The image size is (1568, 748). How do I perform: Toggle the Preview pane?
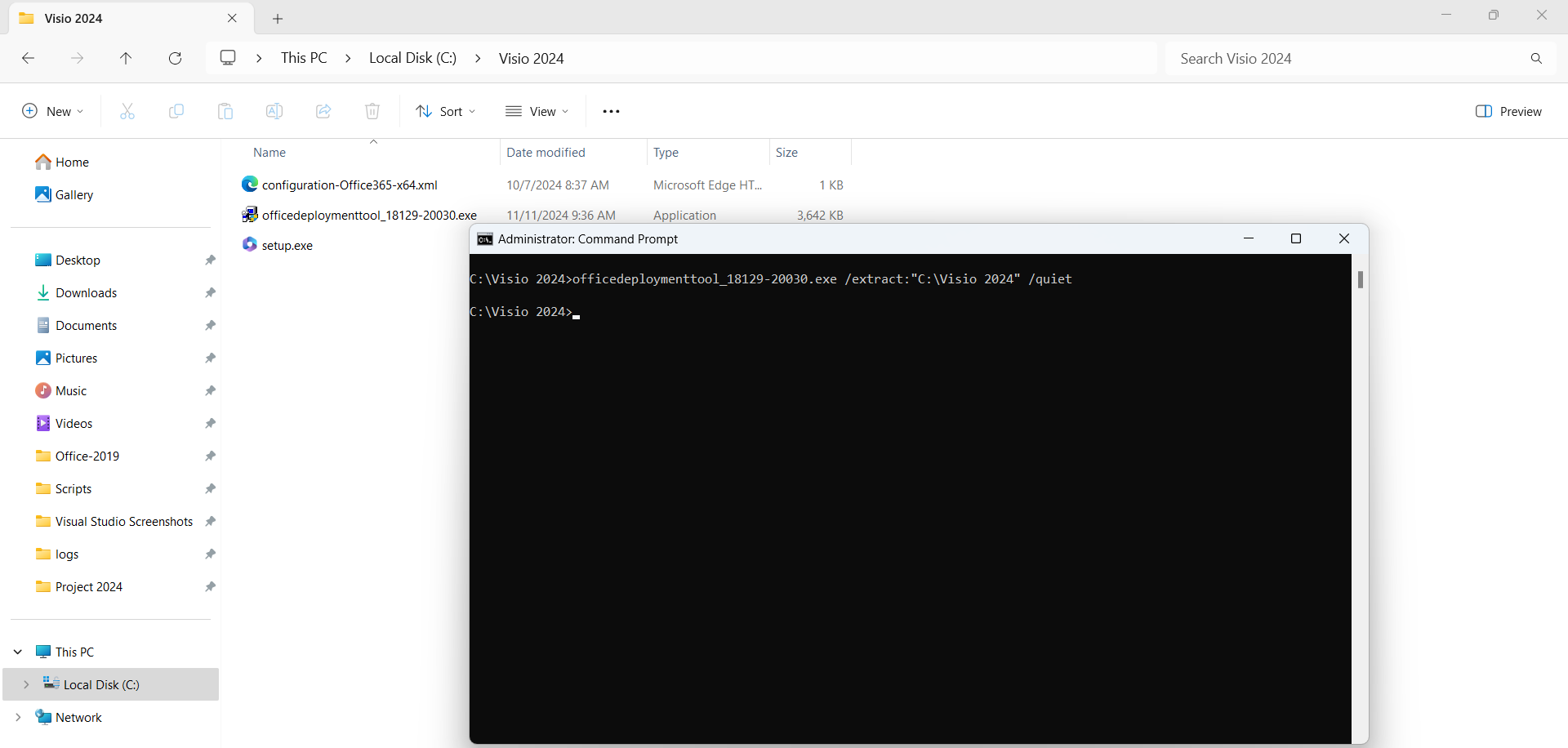[x=1509, y=111]
